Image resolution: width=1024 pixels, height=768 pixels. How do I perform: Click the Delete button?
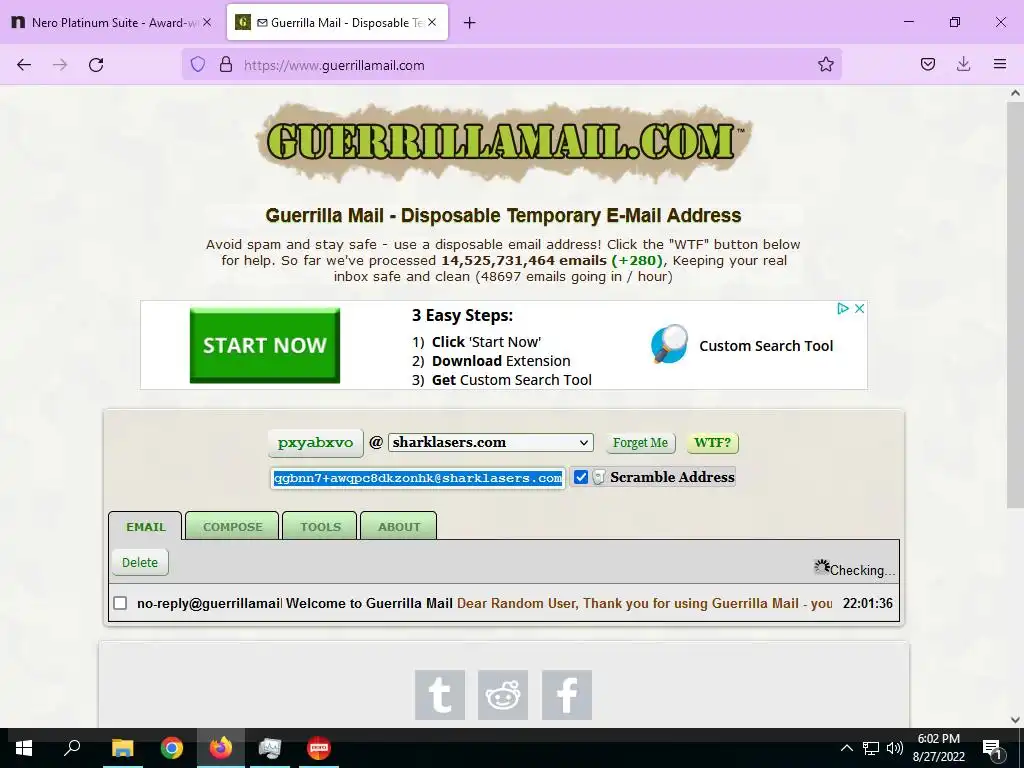coord(140,562)
